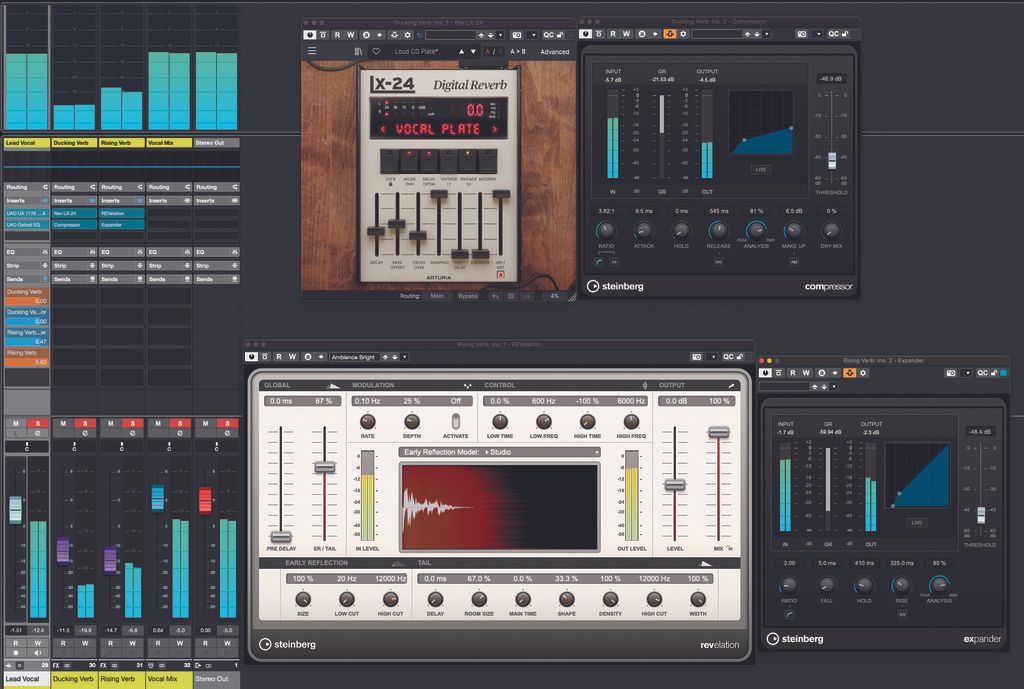Click the A>B compare button on LX-24
Image resolution: width=1024 pixels, height=689 pixels.
516,52
